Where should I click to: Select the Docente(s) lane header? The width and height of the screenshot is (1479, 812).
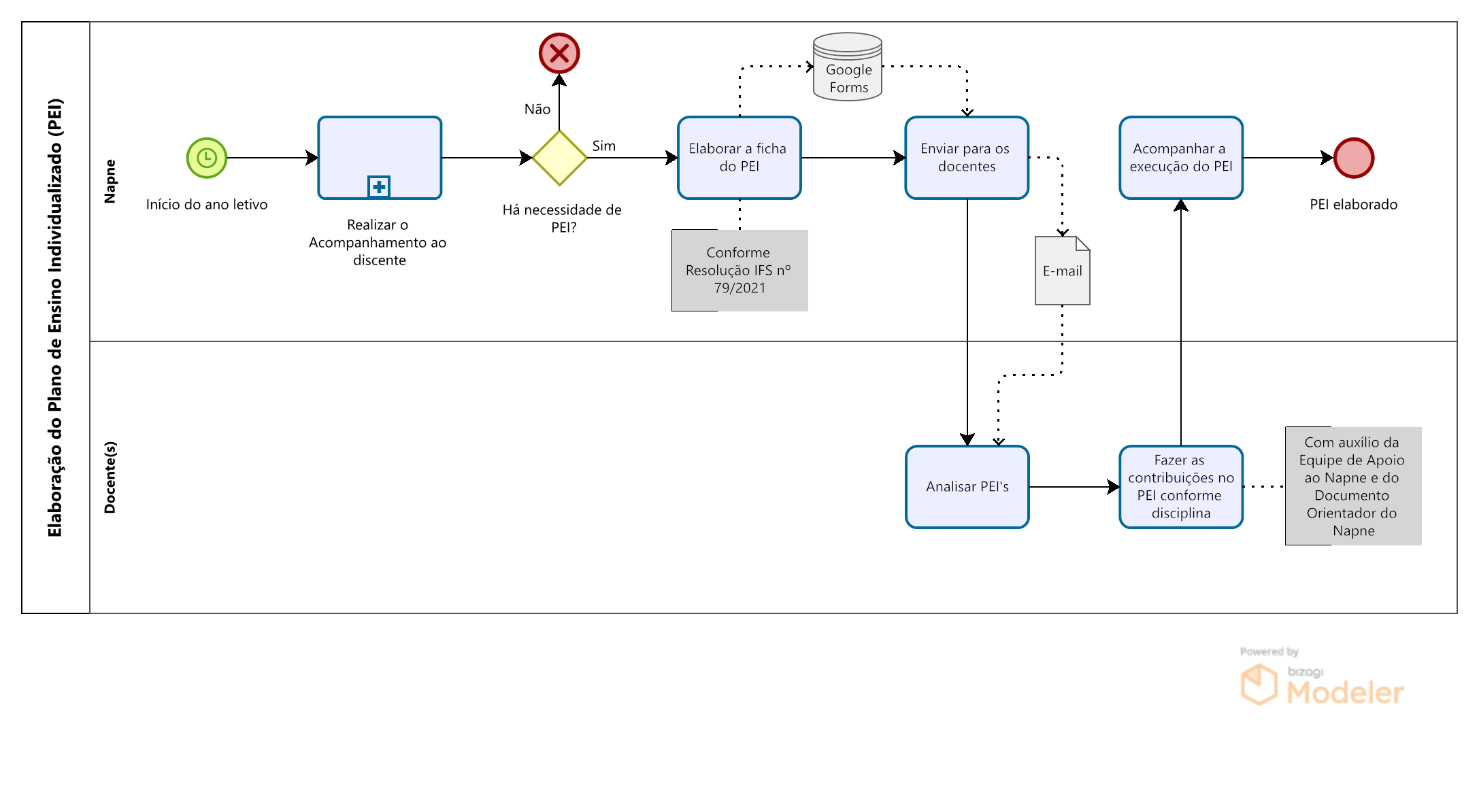[x=110, y=477]
